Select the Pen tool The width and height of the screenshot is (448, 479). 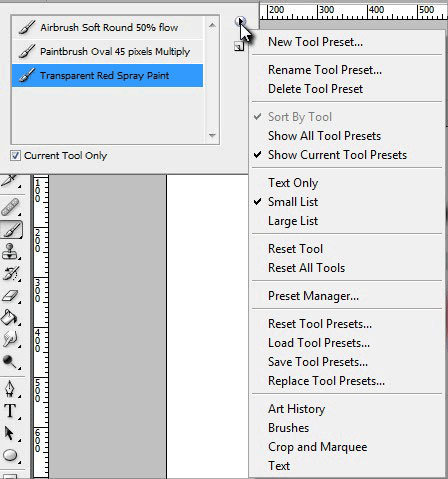(x=10, y=389)
